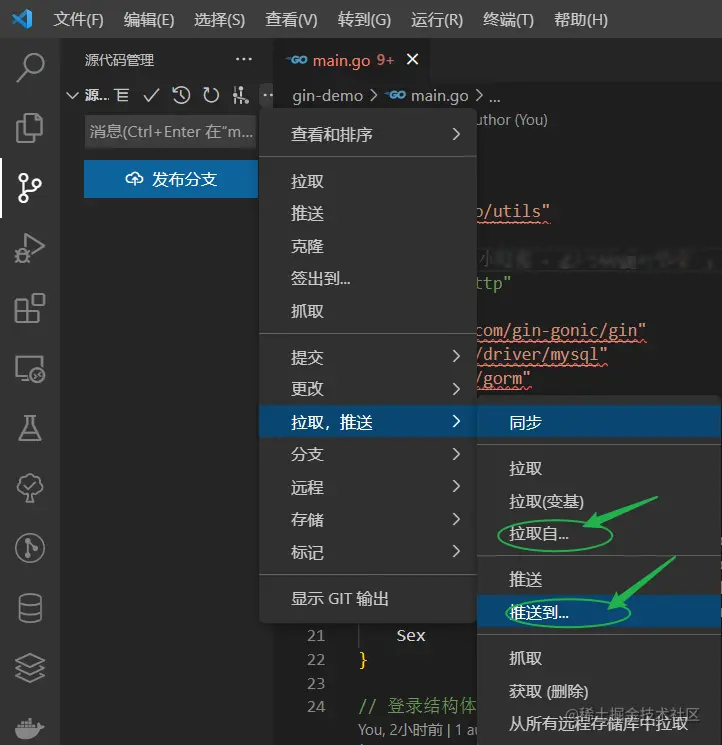
Task: Click the 发布分支 button
Action: pos(171,179)
